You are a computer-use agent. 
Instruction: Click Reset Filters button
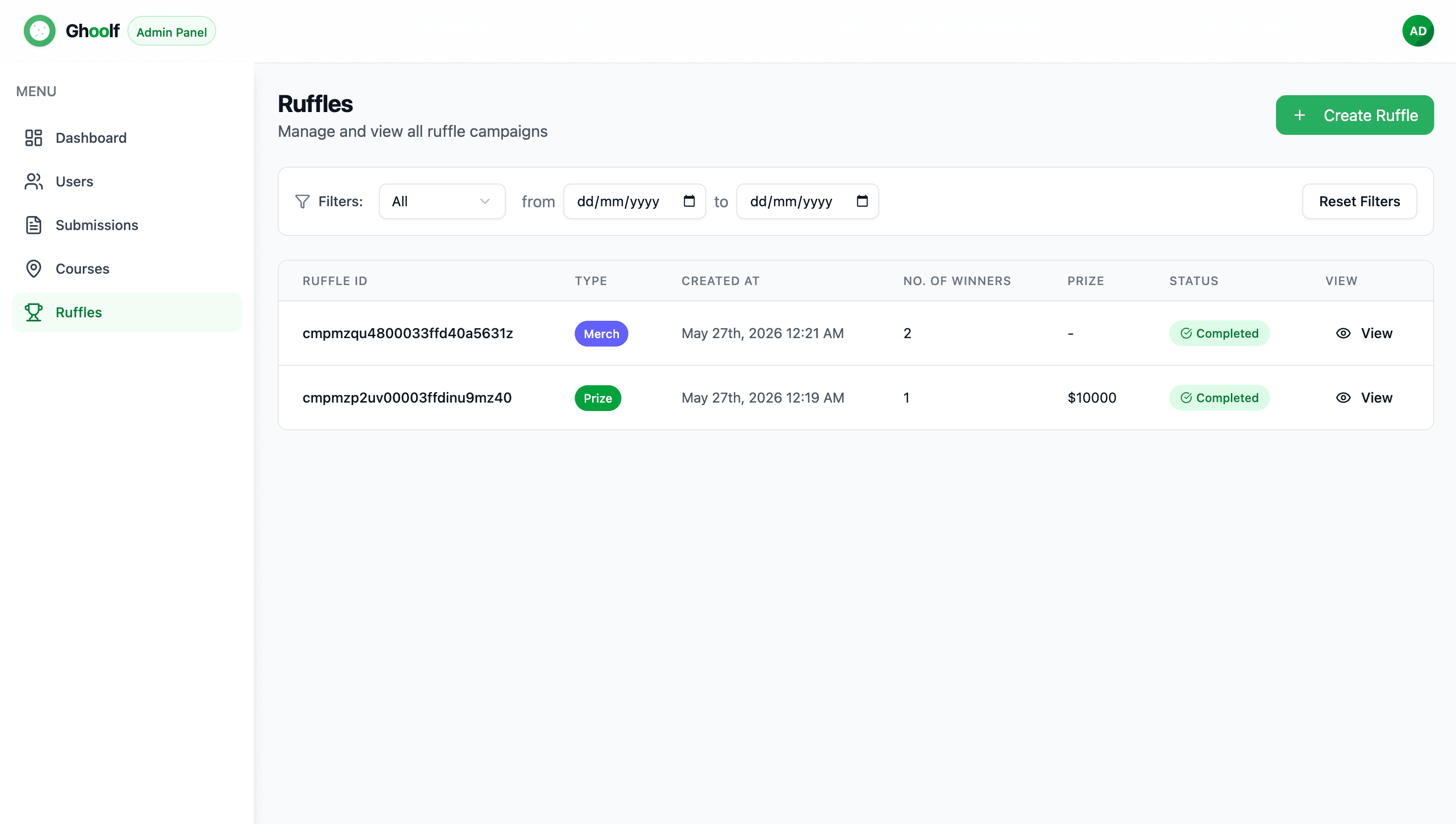click(1359, 201)
